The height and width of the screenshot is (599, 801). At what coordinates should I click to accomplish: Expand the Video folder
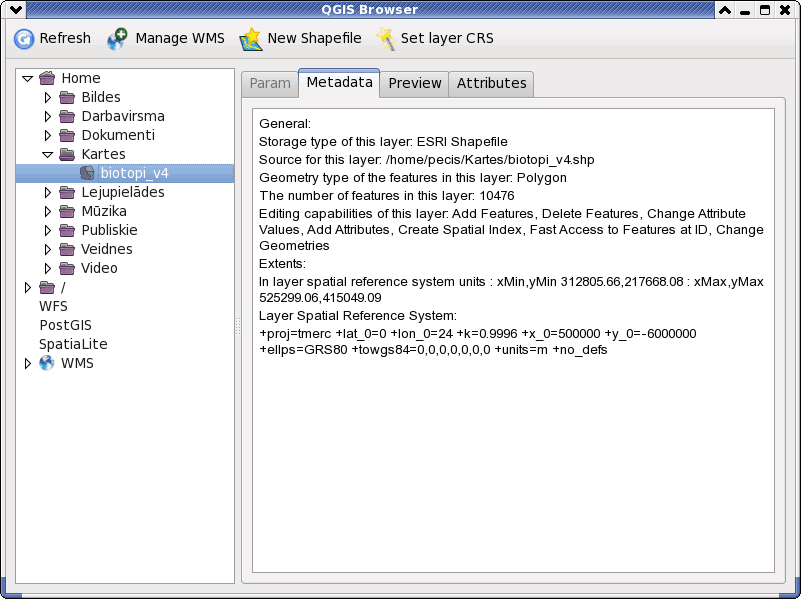coord(48,268)
